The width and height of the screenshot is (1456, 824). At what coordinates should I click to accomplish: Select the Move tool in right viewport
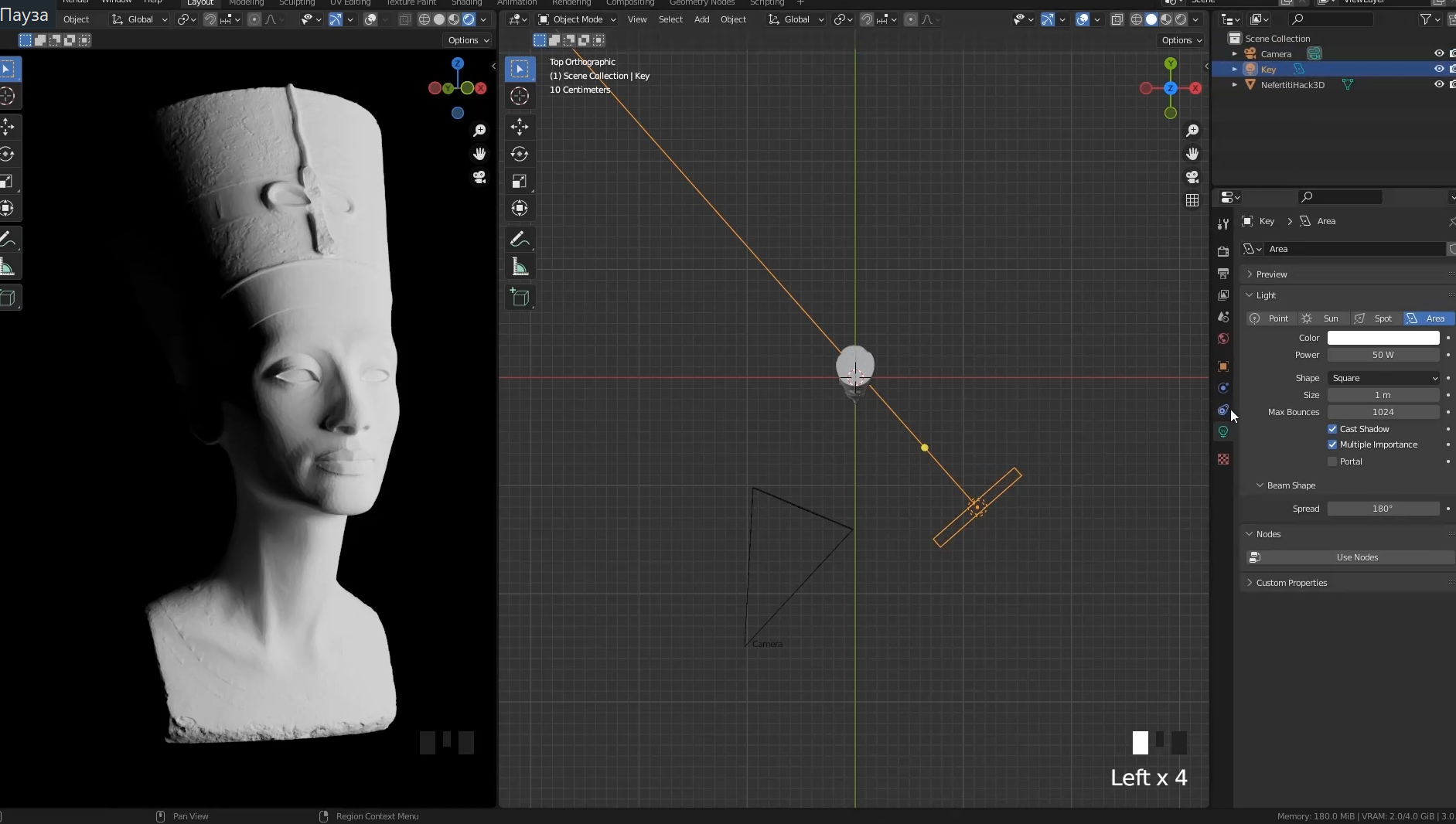pos(520,127)
